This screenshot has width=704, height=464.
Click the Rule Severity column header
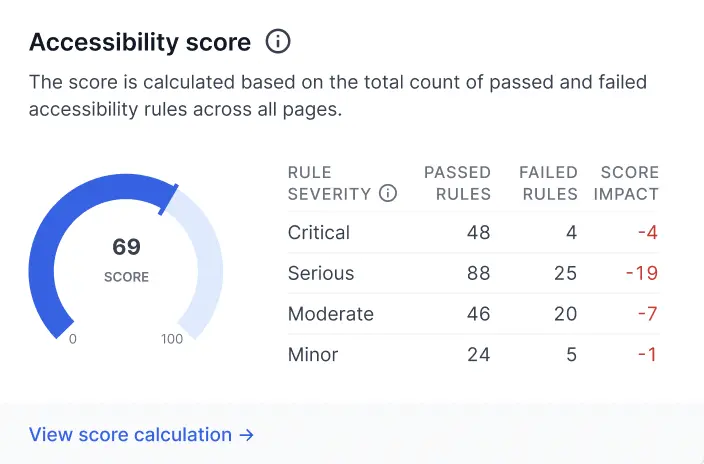(330, 183)
